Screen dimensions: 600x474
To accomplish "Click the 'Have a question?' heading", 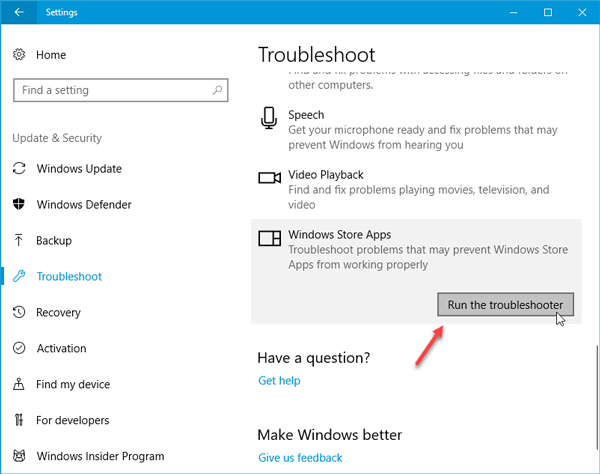I will 314,358.
